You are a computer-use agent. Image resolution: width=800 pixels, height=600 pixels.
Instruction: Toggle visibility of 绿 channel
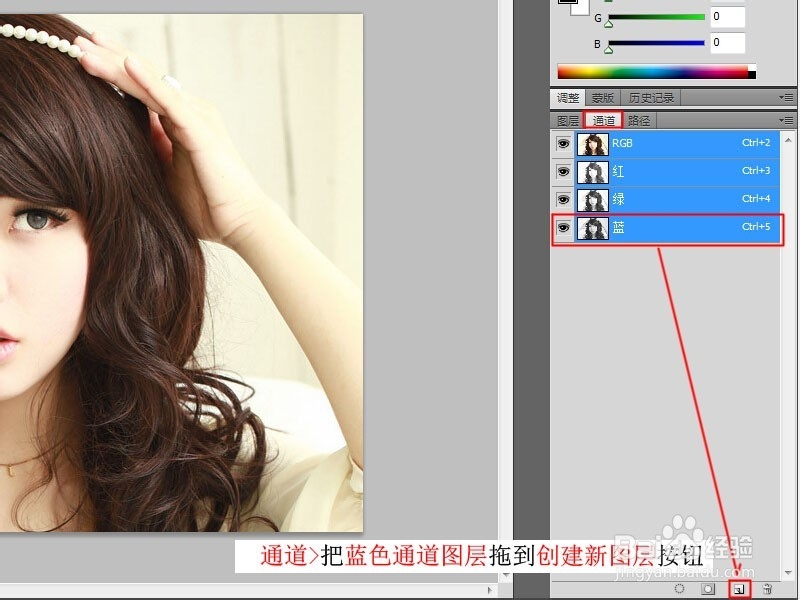563,199
